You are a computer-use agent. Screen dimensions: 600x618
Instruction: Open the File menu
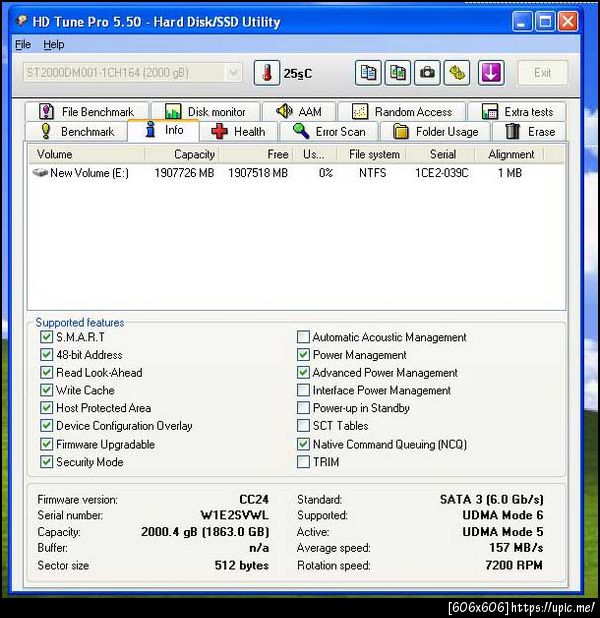click(23, 45)
